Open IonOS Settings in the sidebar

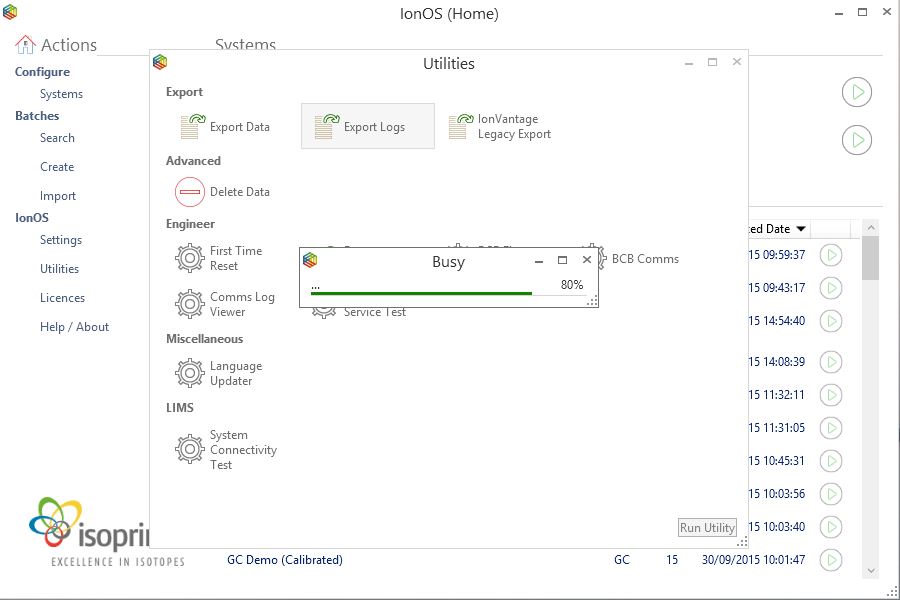pyautogui.click(x=61, y=240)
